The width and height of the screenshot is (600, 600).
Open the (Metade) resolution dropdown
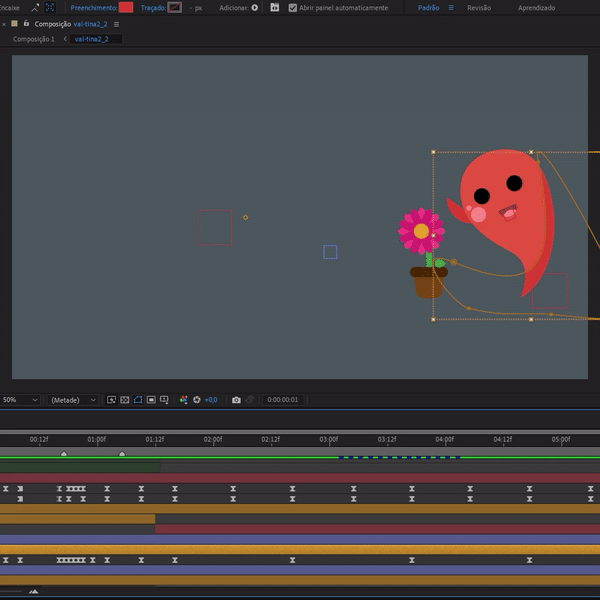click(x=74, y=399)
